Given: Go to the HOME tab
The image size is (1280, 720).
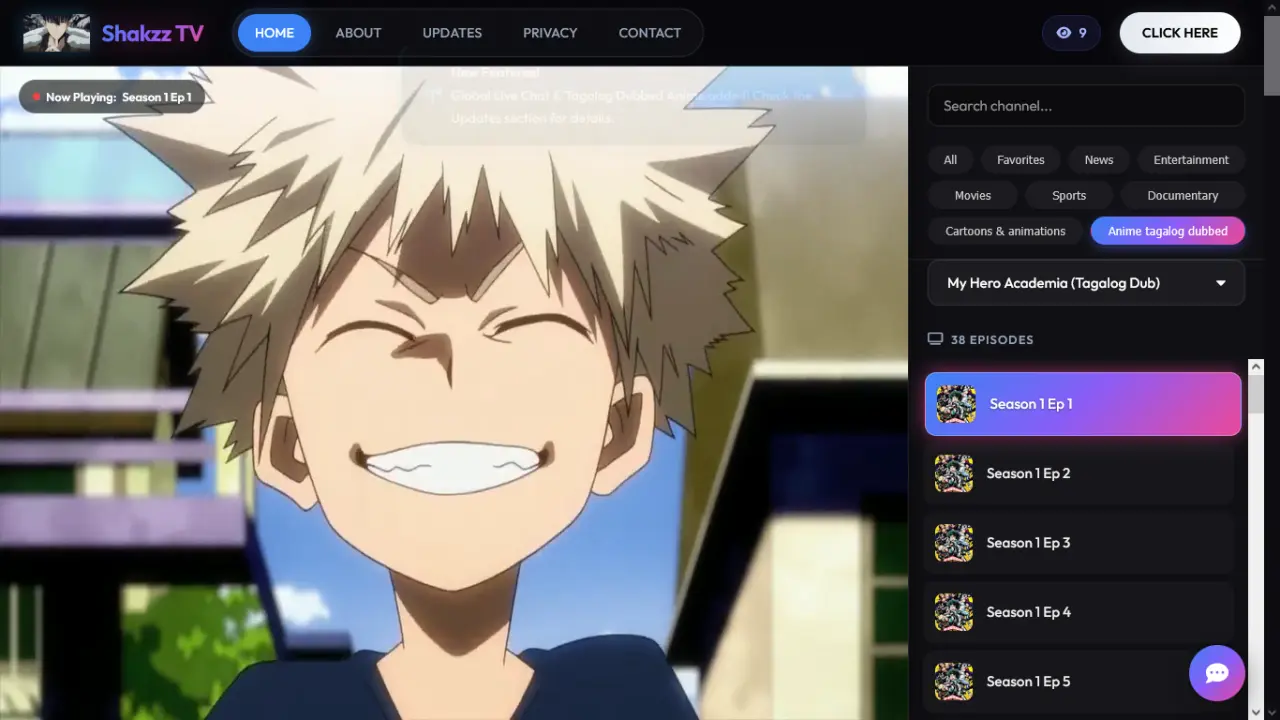Looking at the screenshot, I should tap(274, 33).
